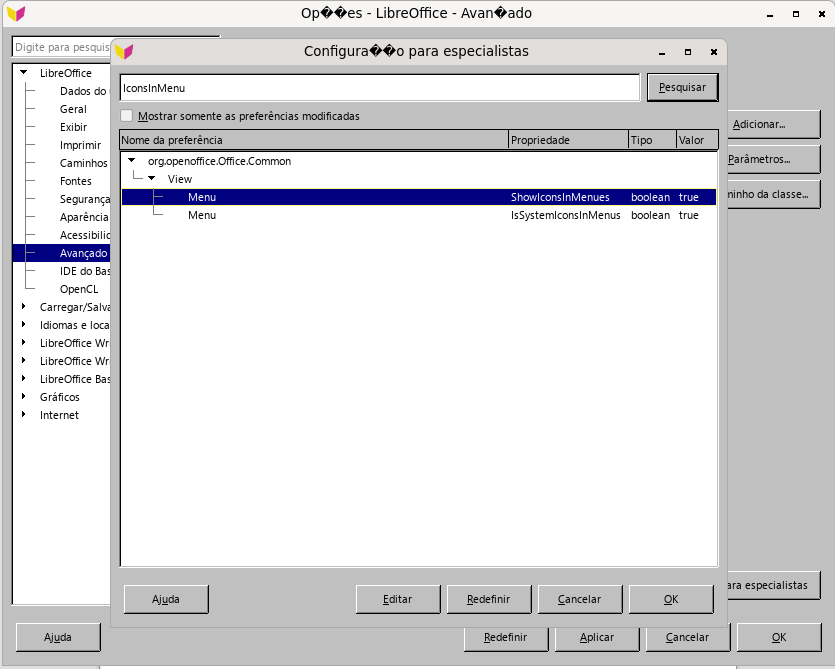Confirm with OK in the expert configuration dialog

(671, 599)
